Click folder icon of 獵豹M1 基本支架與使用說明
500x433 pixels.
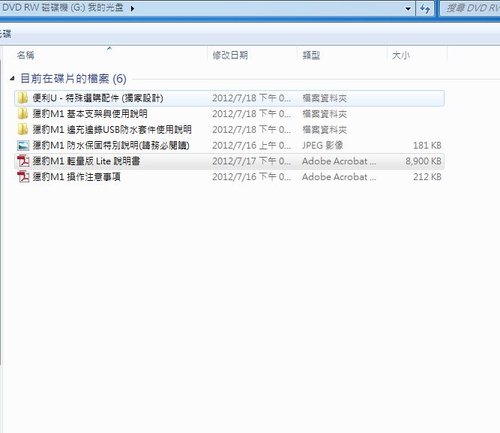coord(23,114)
